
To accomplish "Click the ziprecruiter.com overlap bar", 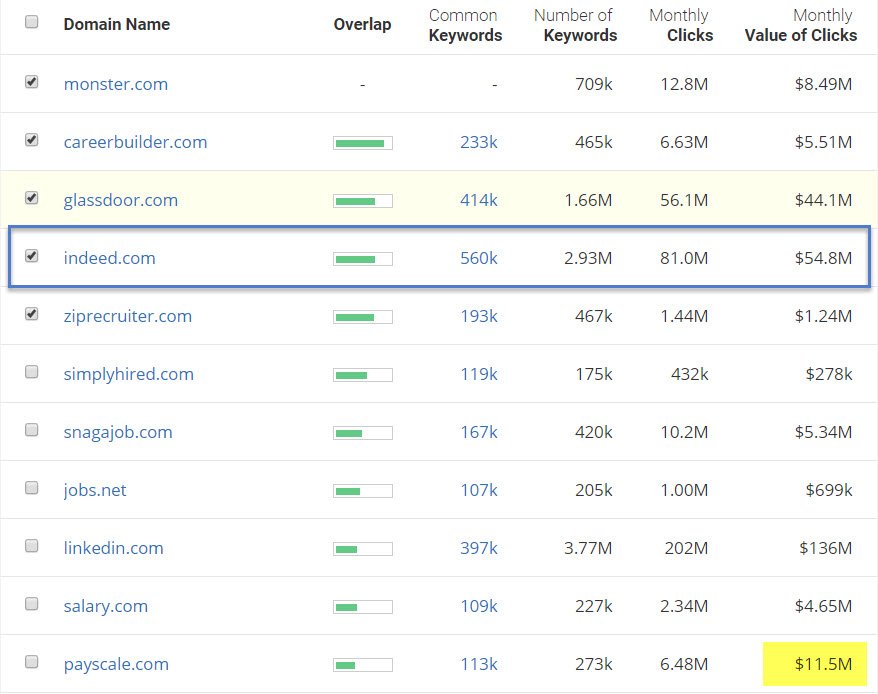I will click(x=363, y=318).
